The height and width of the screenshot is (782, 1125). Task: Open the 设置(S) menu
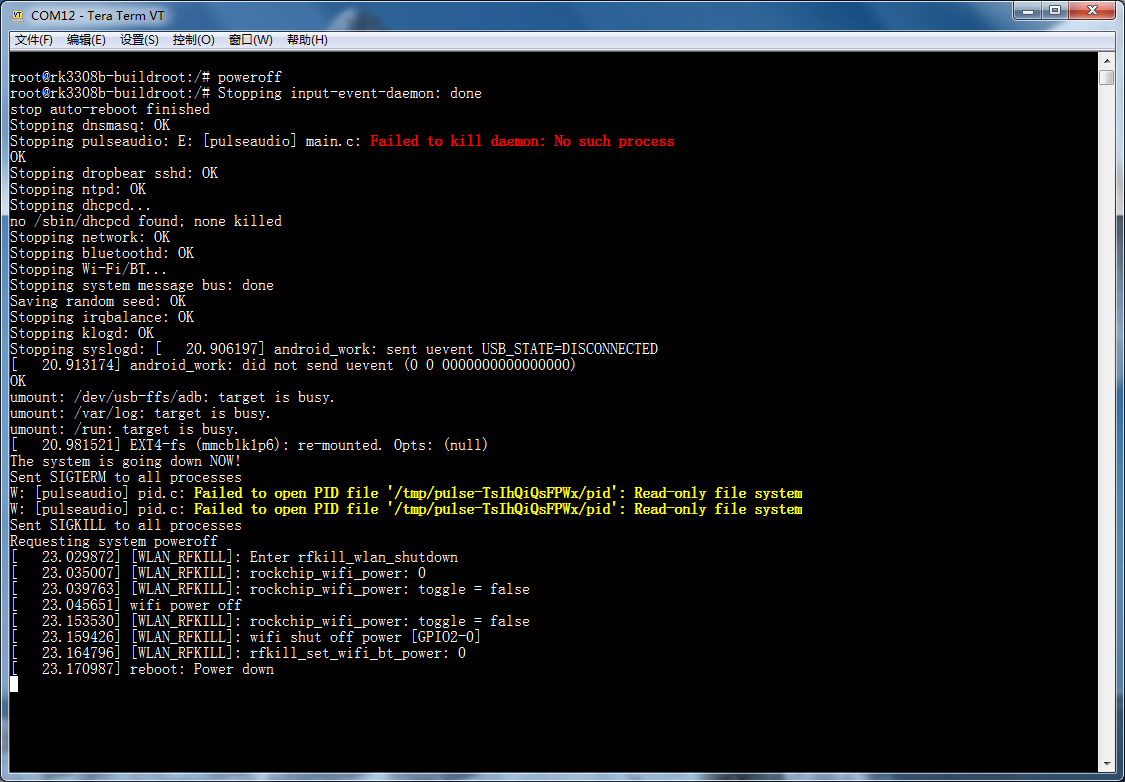139,40
